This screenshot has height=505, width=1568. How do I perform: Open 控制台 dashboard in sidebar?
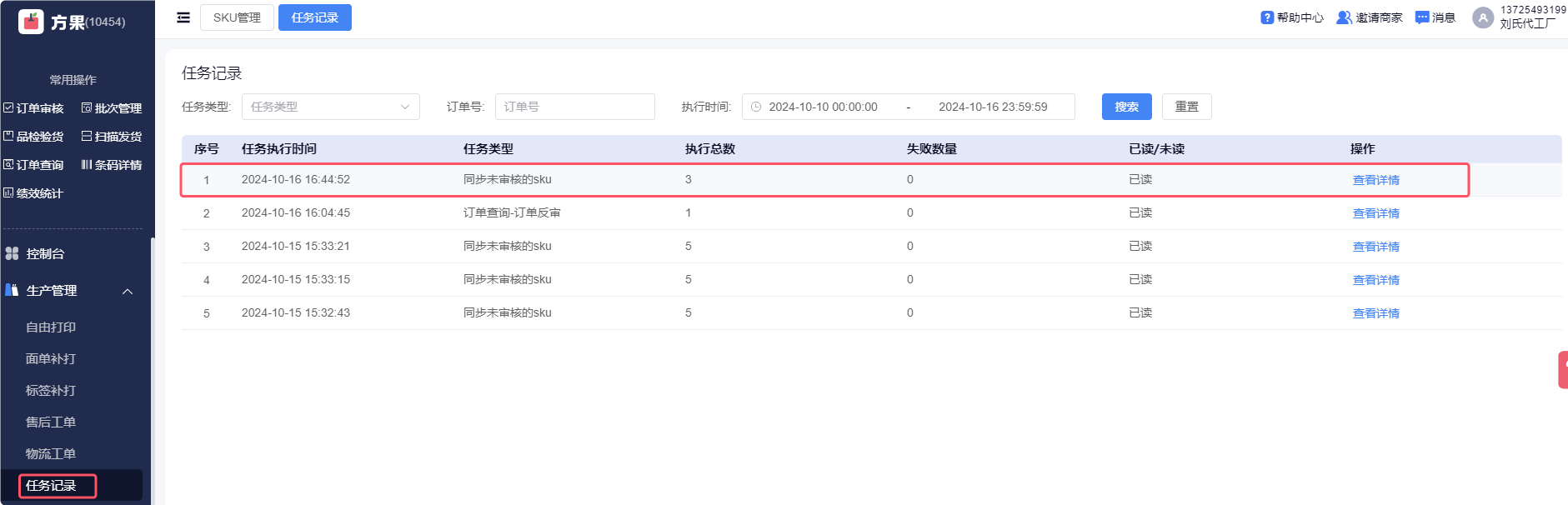pyautogui.click(x=45, y=254)
